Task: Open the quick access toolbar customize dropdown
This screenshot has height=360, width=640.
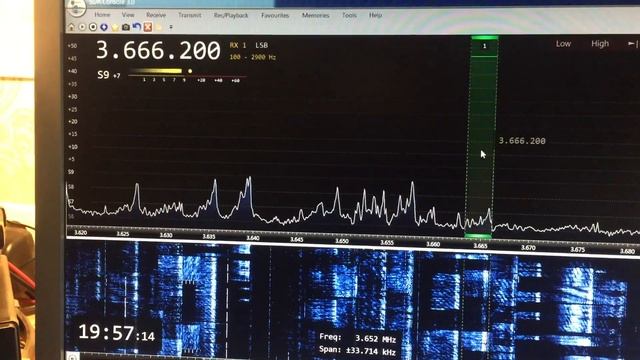Action: pos(171,27)
